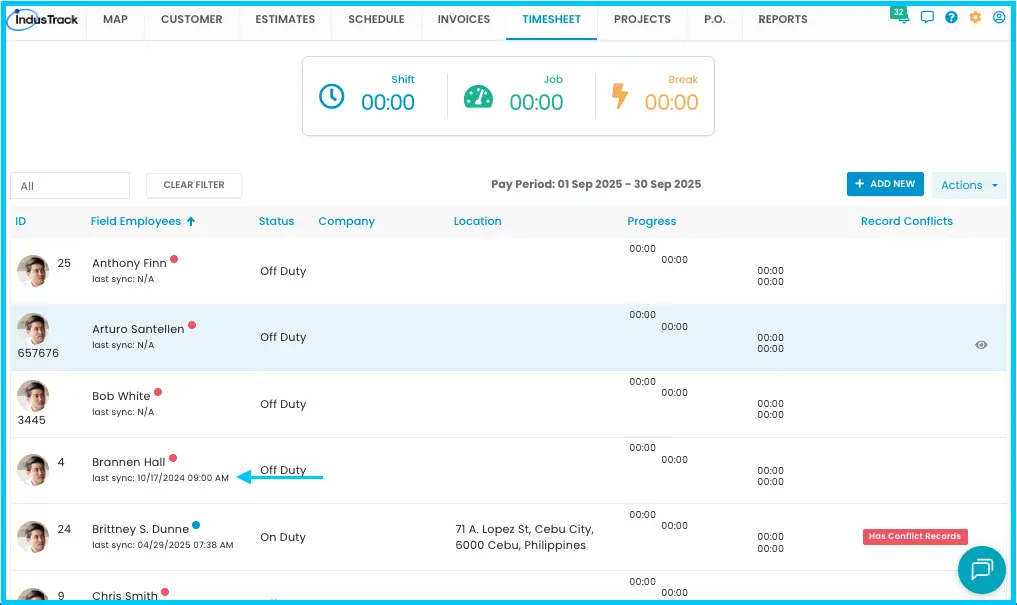Click the Chris Smith name

(125, 596)
